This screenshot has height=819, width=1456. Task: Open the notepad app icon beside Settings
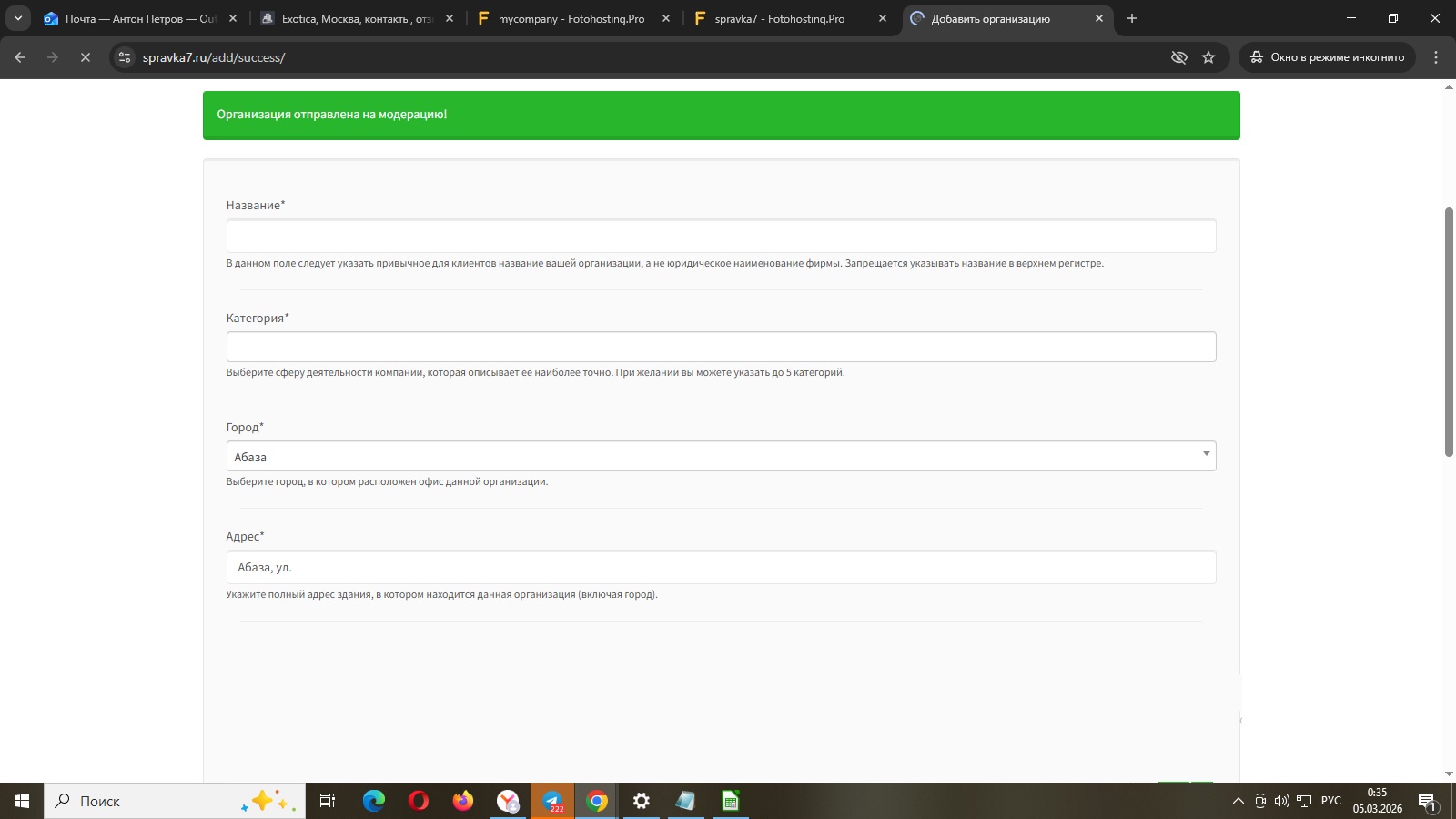686,801
